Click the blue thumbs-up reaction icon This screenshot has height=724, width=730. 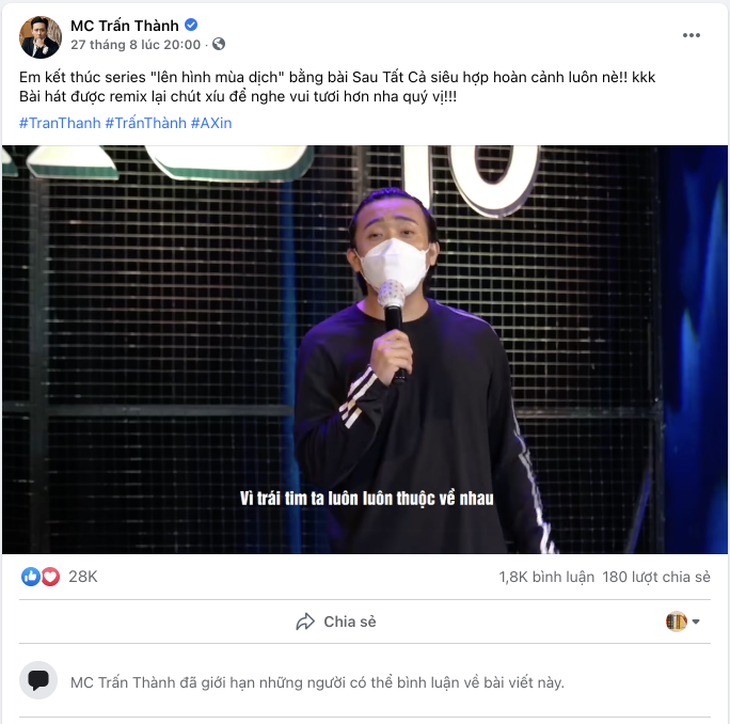coord(31,577)
